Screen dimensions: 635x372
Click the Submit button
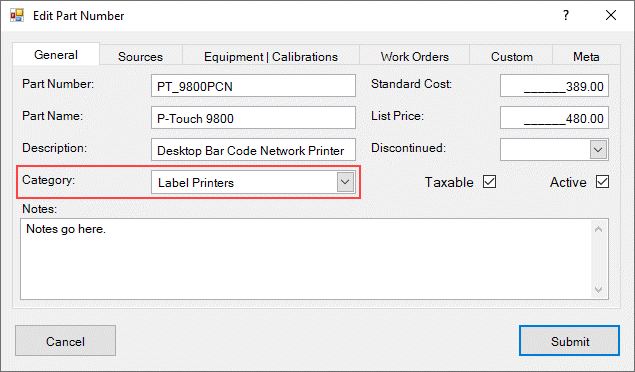569,341
